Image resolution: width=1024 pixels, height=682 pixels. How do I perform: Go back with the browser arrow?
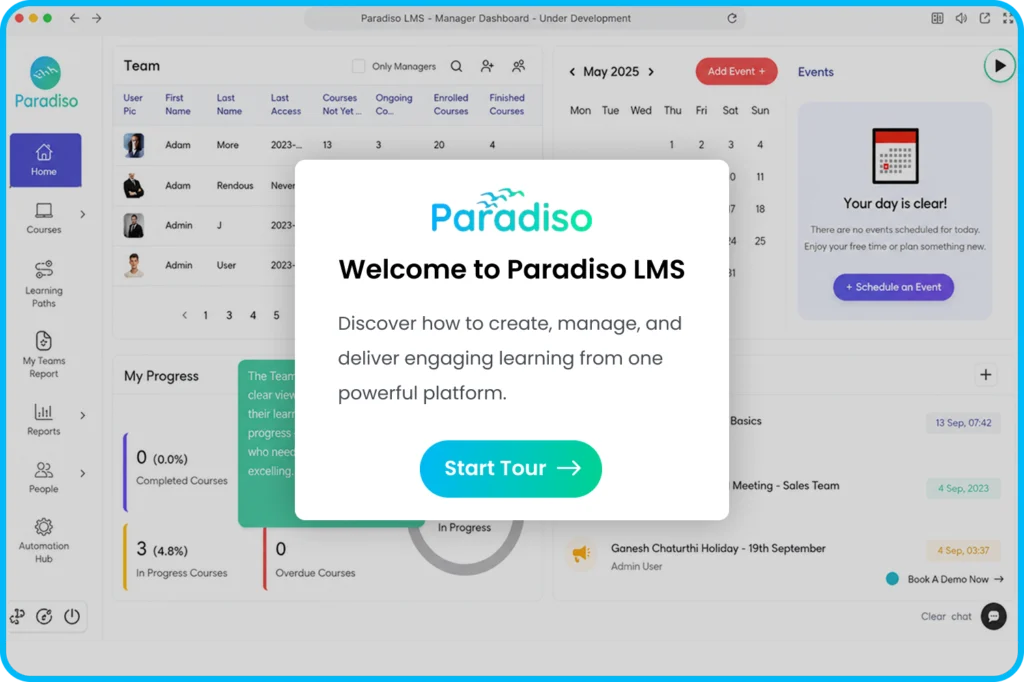74,18
